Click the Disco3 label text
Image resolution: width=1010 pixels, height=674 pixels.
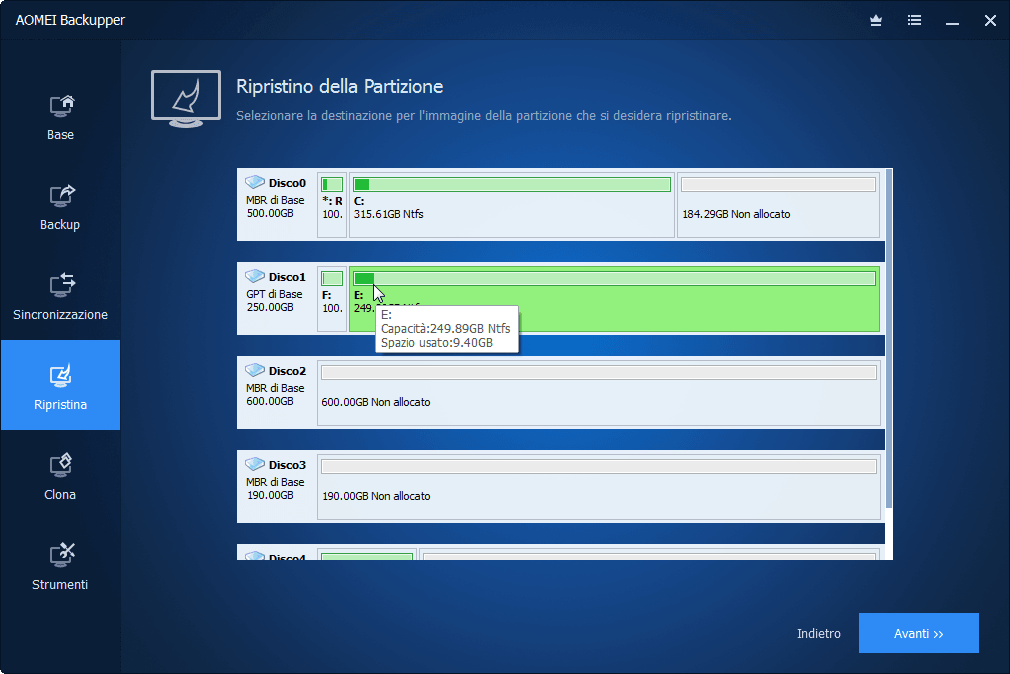point(287,465)
